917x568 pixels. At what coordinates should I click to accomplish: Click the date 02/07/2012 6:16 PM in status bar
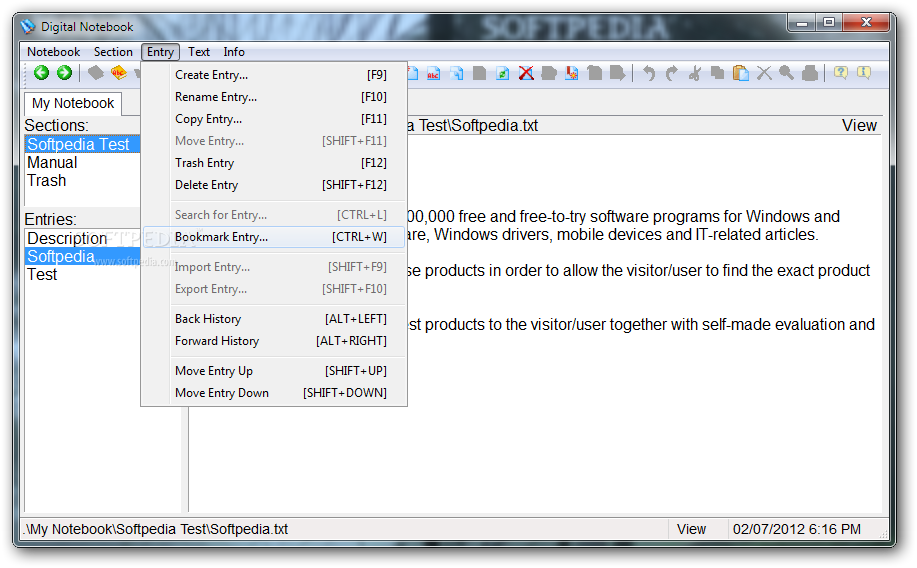(x=797, y=529)
